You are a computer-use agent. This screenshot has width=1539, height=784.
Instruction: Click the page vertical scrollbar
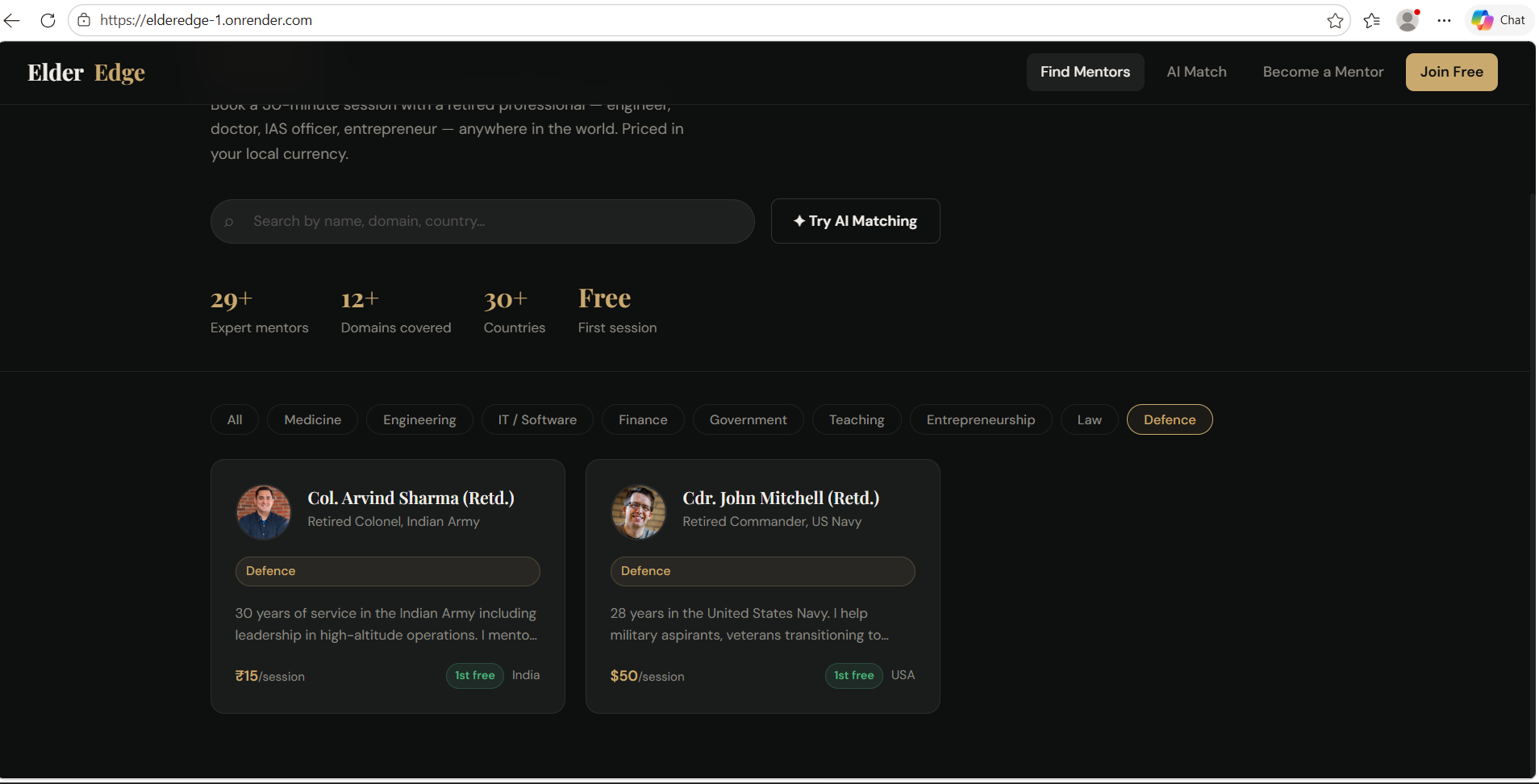pos(1532,484)
